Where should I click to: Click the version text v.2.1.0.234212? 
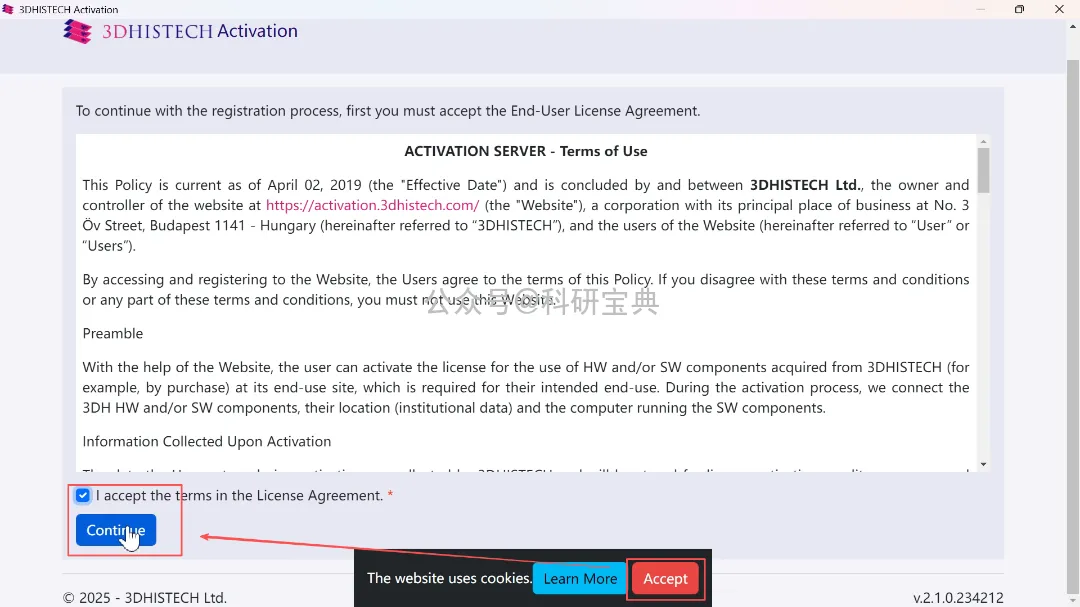tap(958, 598)
